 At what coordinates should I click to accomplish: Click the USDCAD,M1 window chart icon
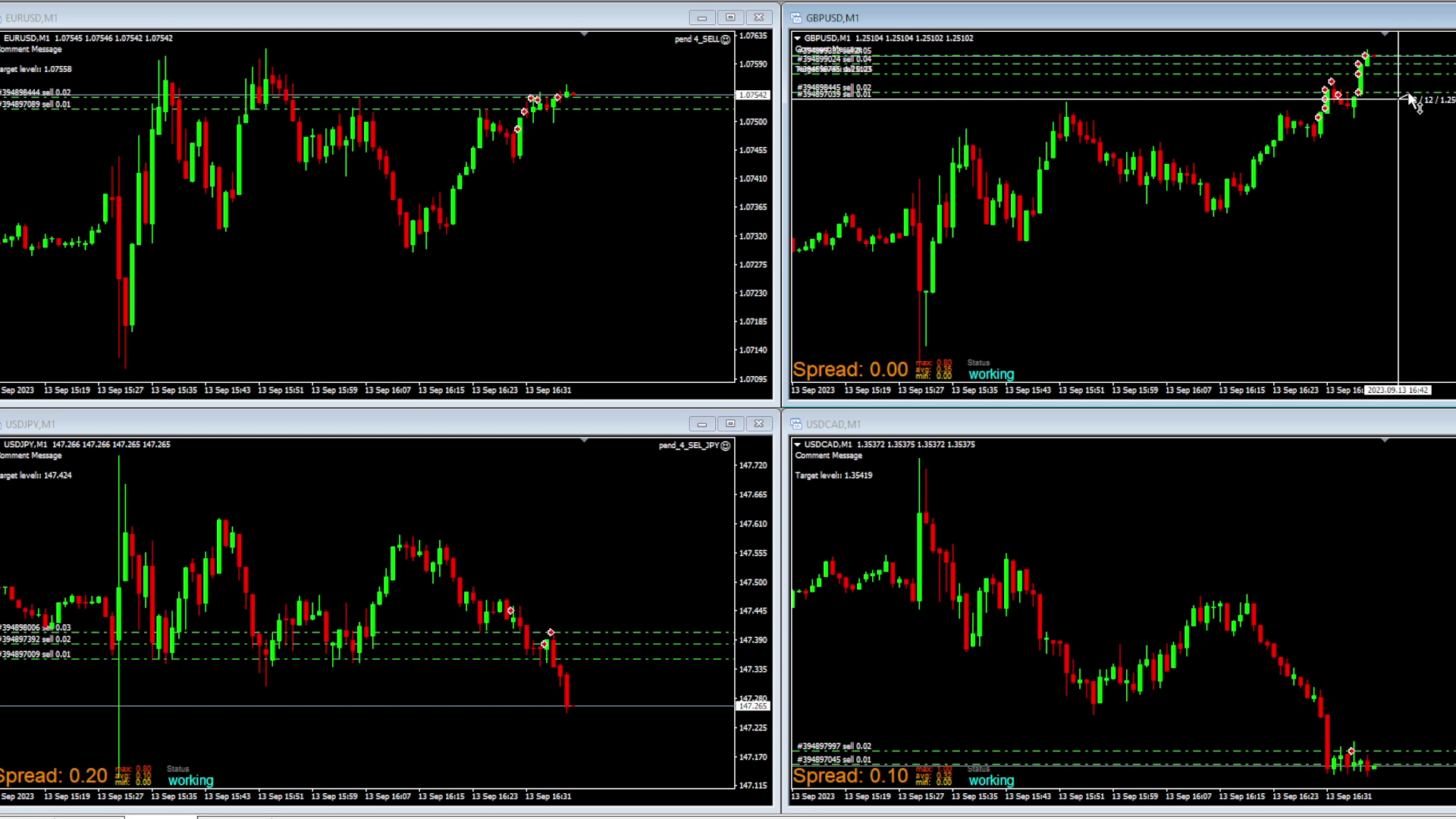tap(796, 425)
